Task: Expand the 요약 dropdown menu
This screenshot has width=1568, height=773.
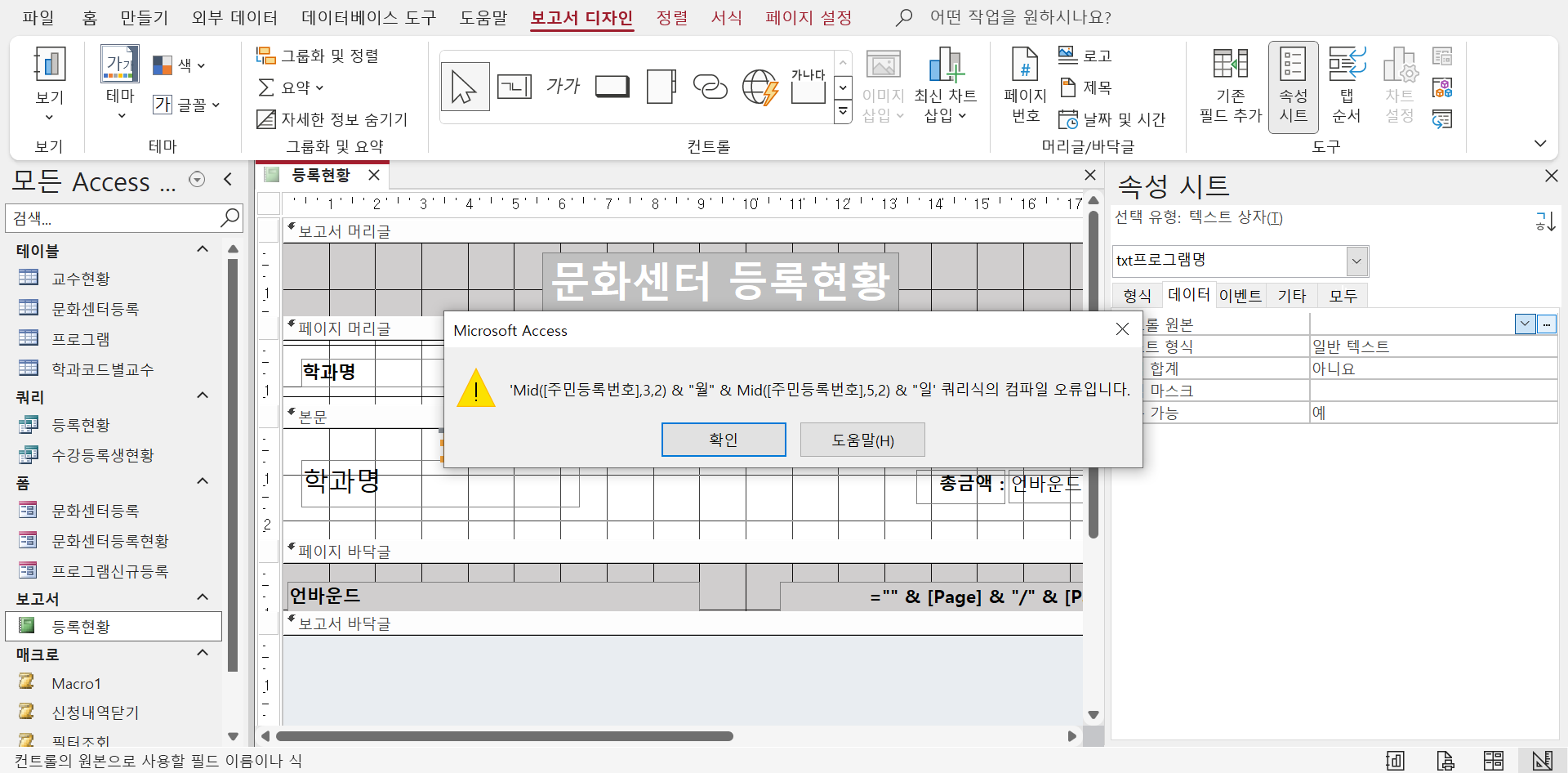Action: point(292,87)
